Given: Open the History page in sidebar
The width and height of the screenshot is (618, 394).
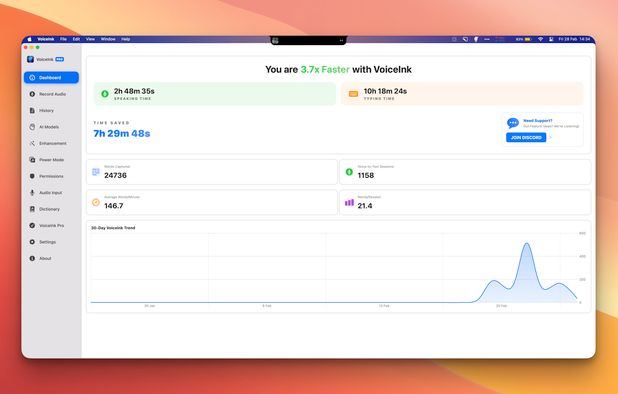Looking at the screenshot, I should pyautogui.click(x=51, y=111).
